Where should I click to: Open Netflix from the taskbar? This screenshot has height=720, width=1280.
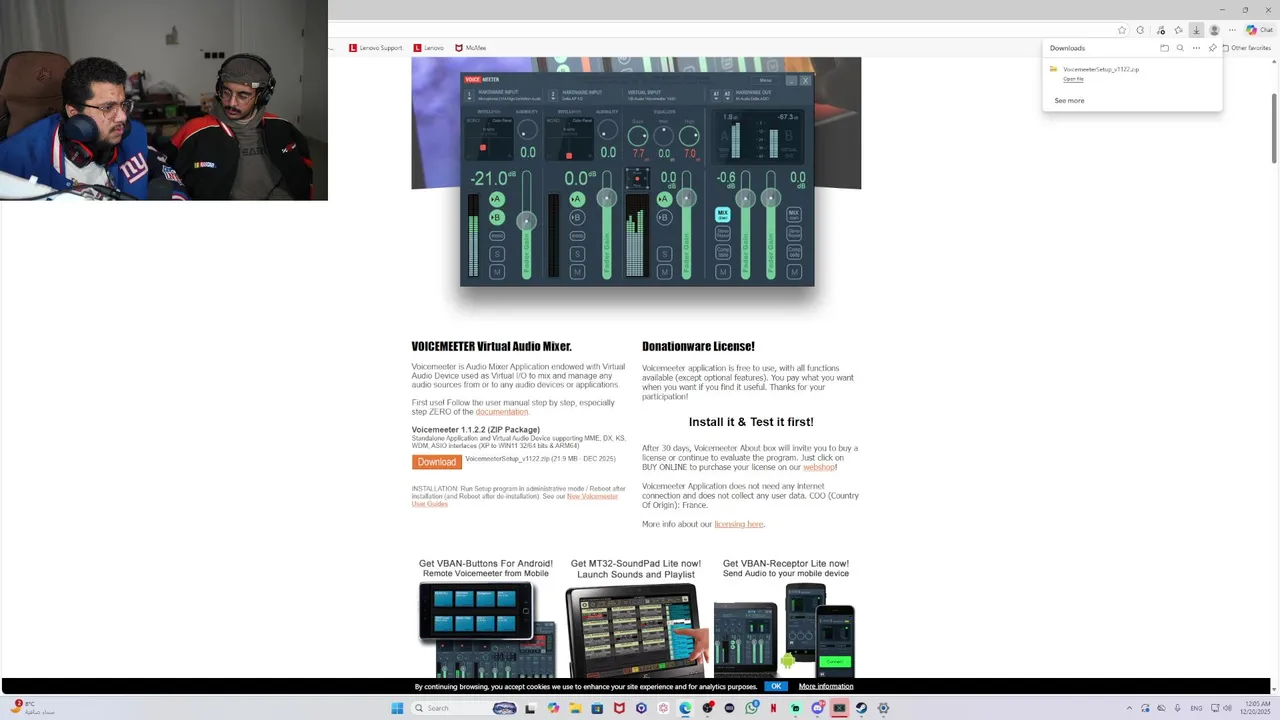click(x=773, y=708)
